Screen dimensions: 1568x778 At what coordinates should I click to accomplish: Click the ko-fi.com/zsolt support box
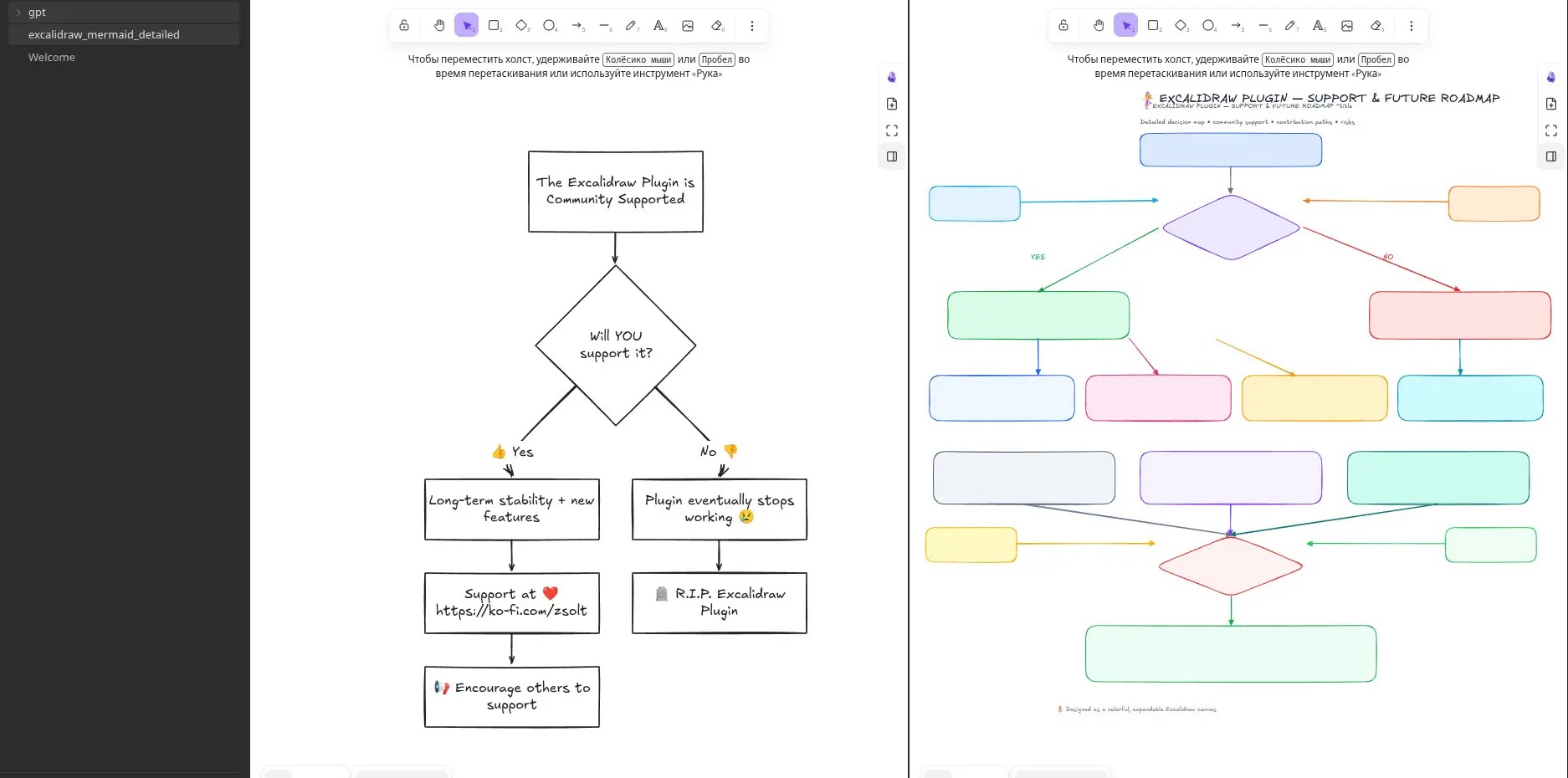pyautogui.click(x=512, y=603)
